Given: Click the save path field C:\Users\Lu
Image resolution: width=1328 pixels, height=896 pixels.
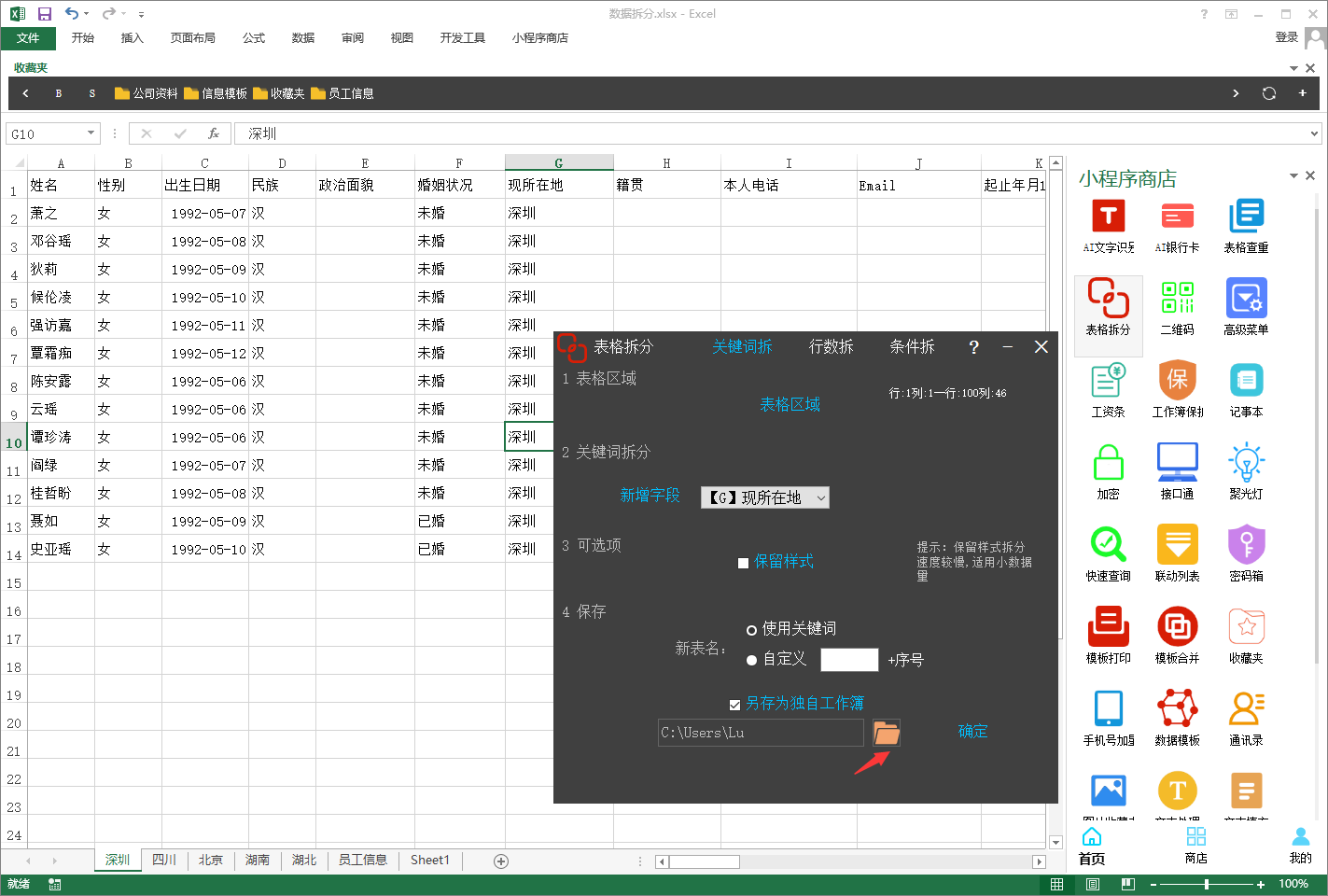Looking at the screenshot, I should pyautogui.click(x=761, y=733).
